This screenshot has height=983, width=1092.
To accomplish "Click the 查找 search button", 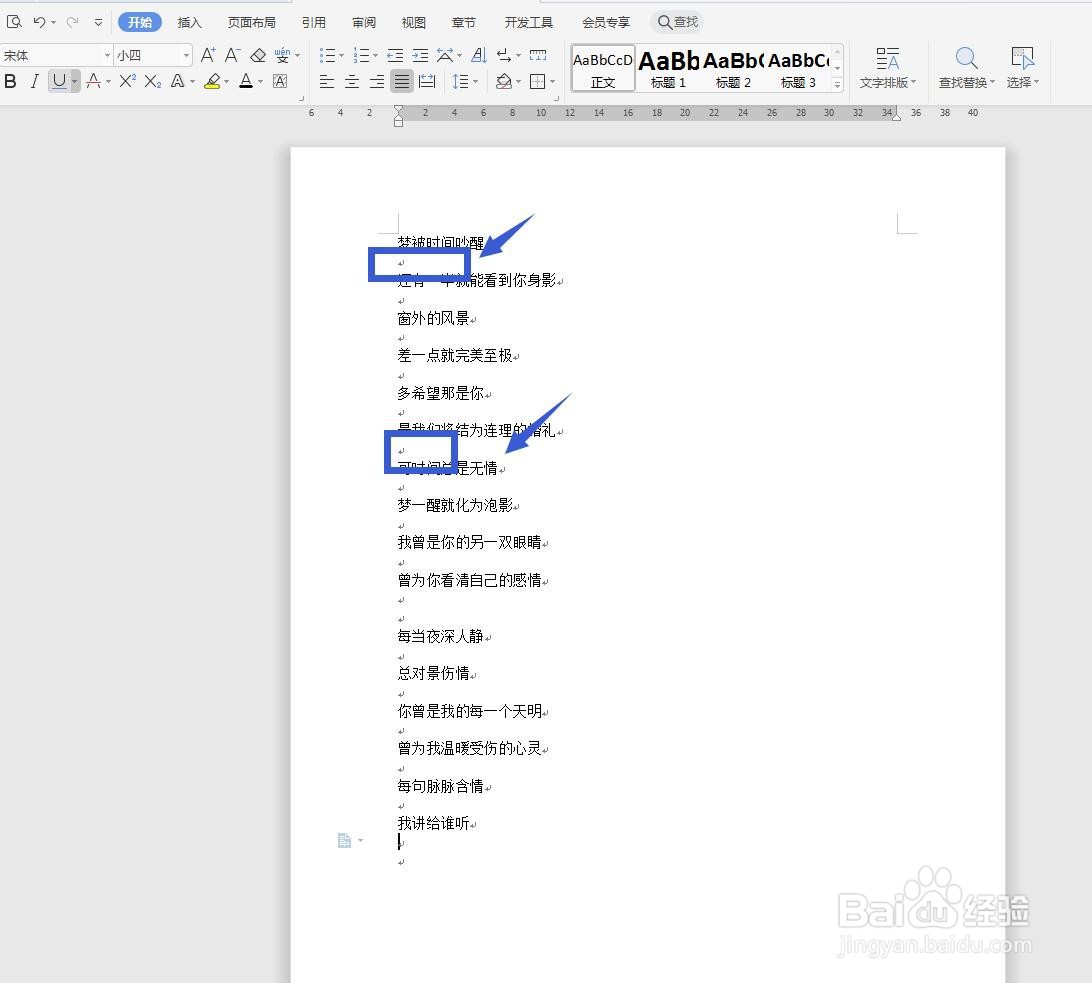I will click(677, 21).
